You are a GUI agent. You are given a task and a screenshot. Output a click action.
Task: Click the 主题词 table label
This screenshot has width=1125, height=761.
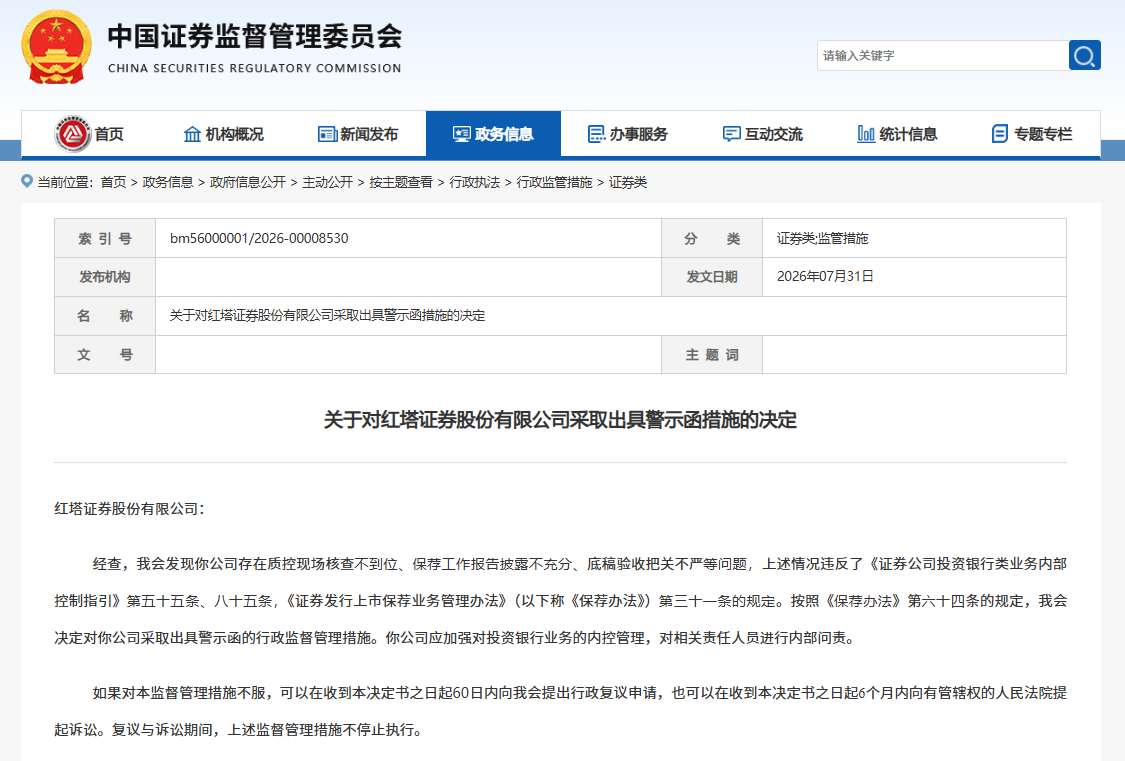pyautogui.click(x=712, y=355)
